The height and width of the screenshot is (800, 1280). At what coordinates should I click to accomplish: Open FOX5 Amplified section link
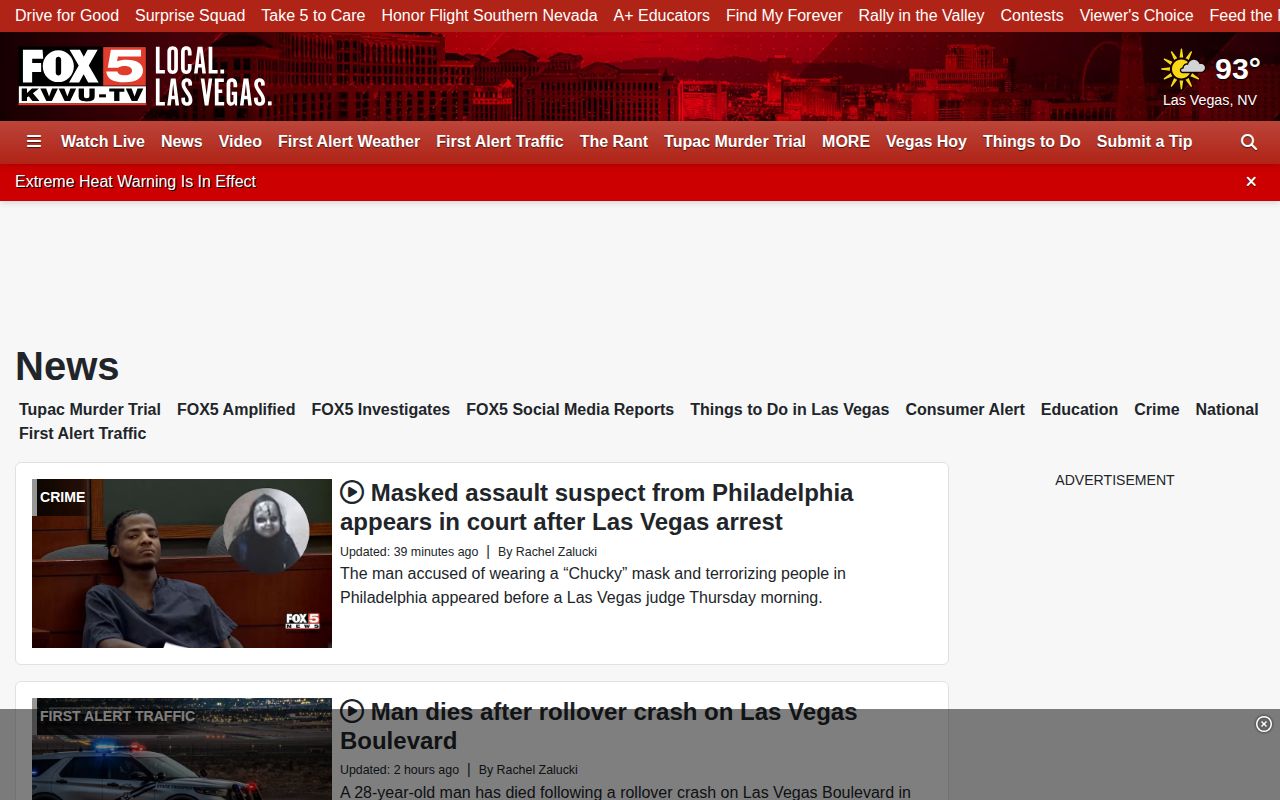click(x=236, y=409)
